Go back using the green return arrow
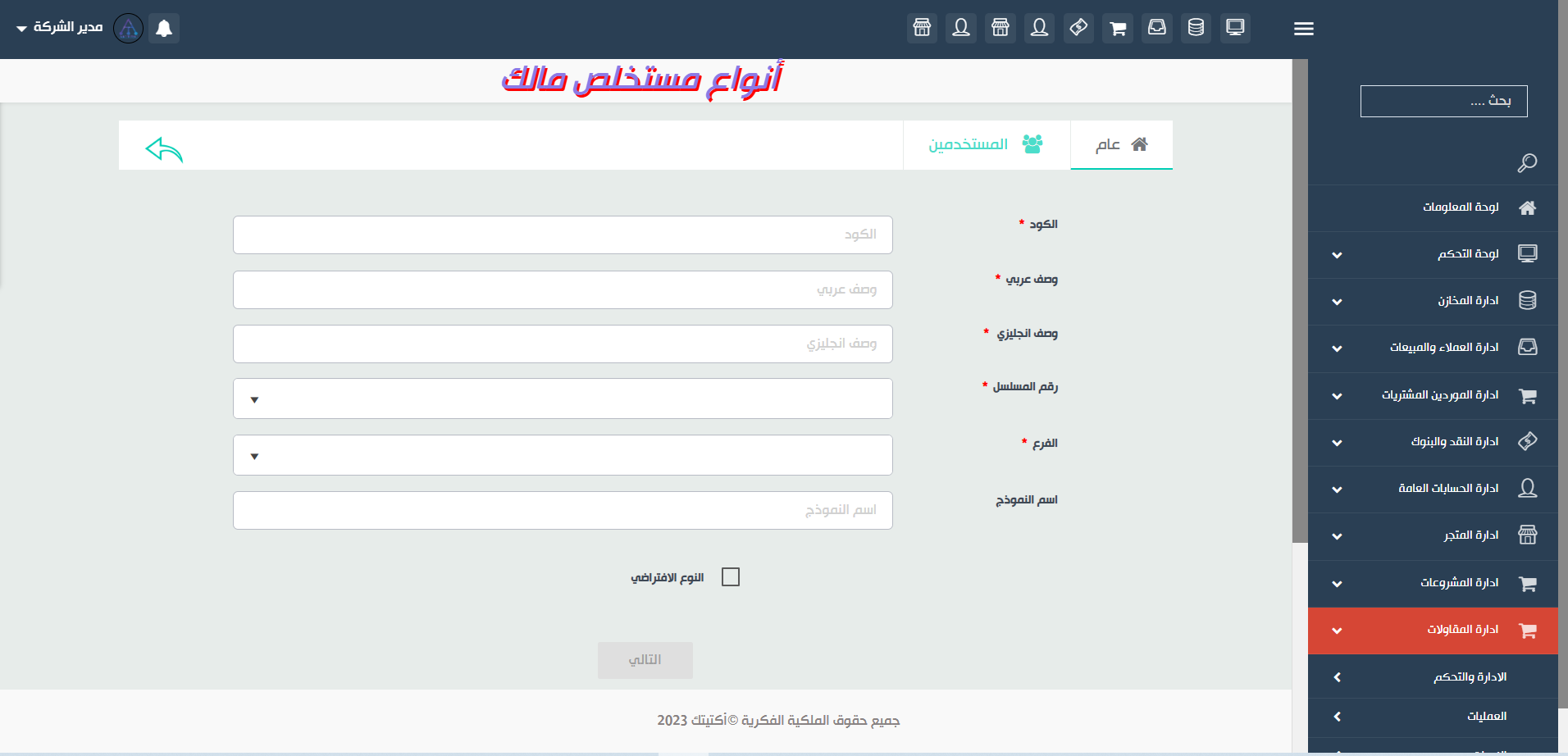The width and height of the screenshot is (1568, 756). 164,149
